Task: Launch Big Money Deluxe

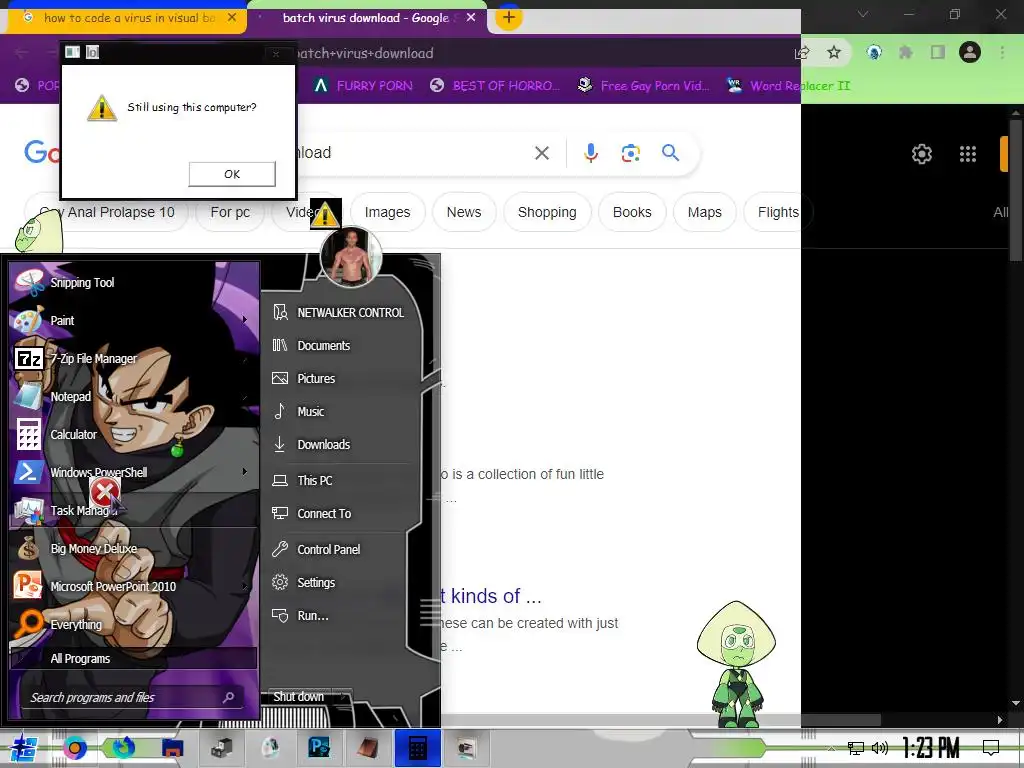Action: coord(133,549)
